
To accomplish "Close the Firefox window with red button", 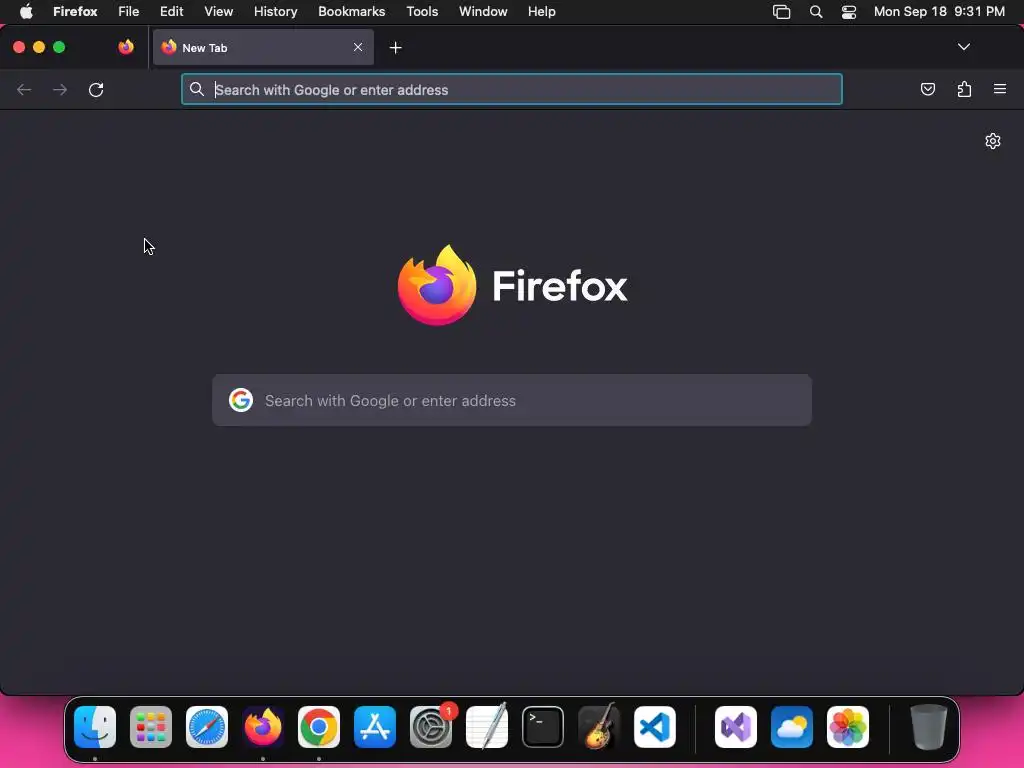I will point(19,47).
